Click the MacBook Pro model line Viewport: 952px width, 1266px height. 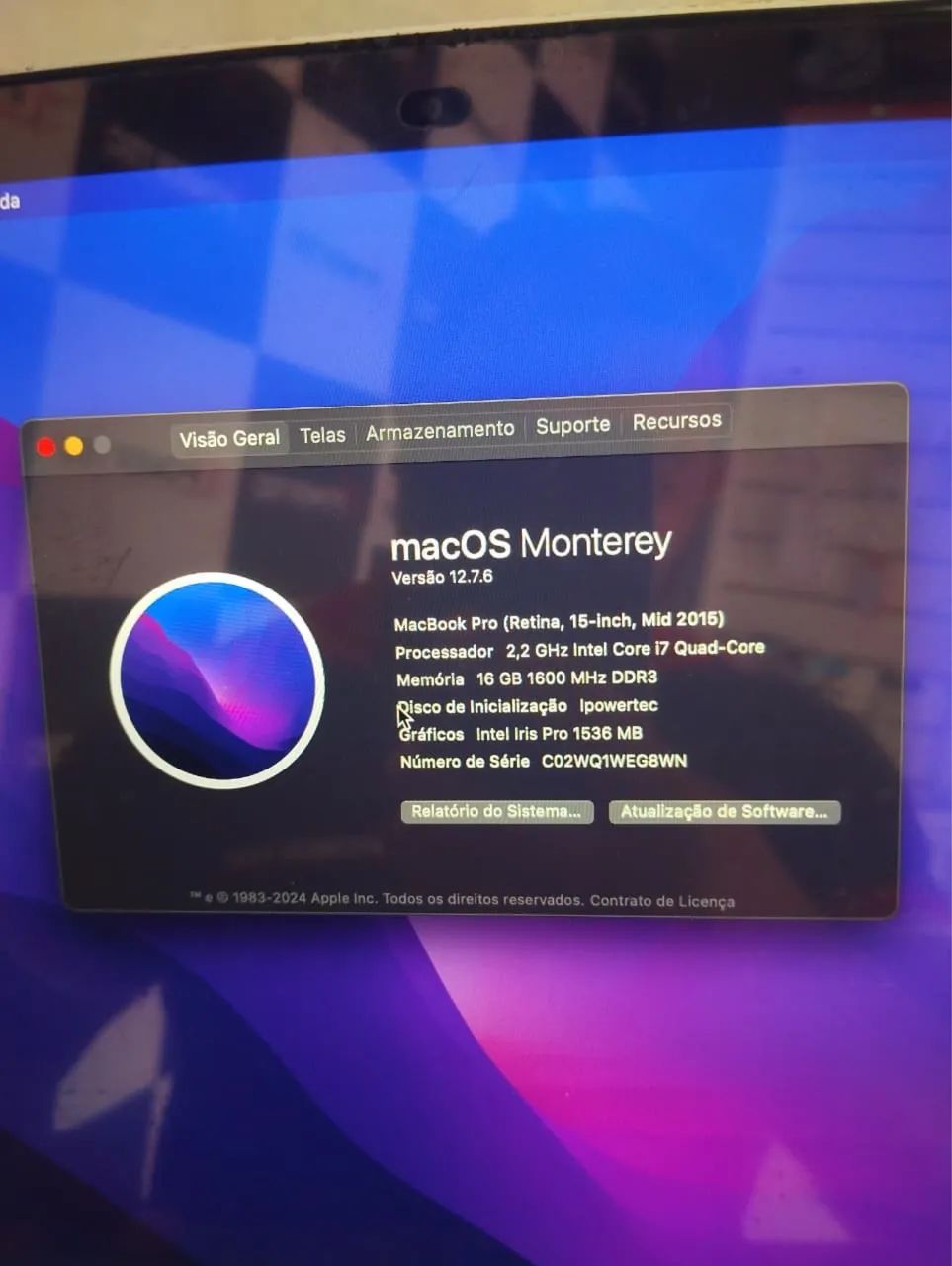coord(559,621)
